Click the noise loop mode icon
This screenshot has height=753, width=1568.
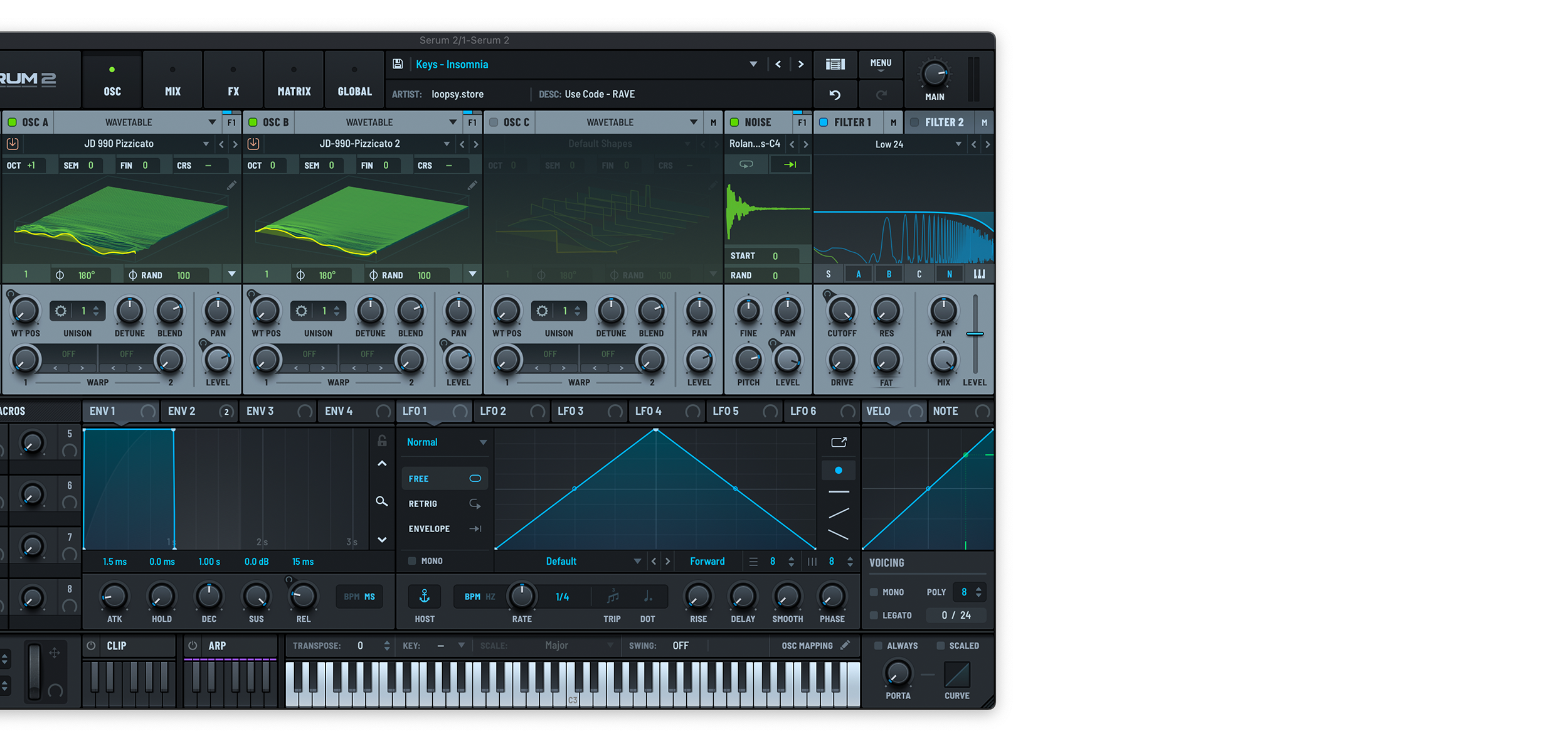pos(746,164)
